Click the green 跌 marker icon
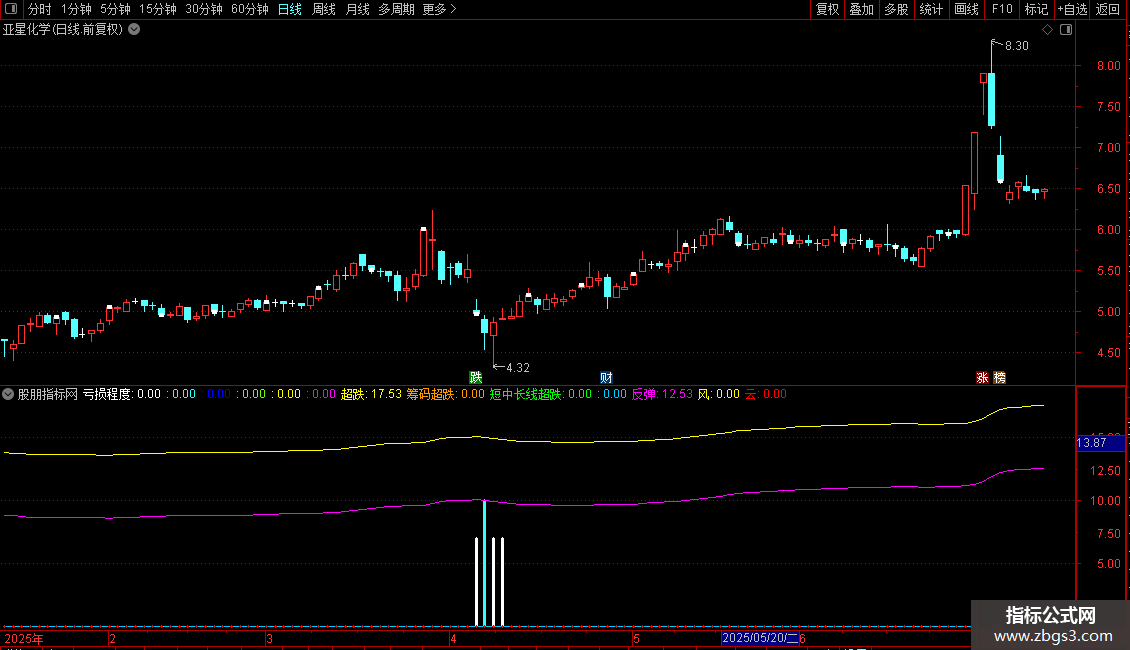 point(476,378)
